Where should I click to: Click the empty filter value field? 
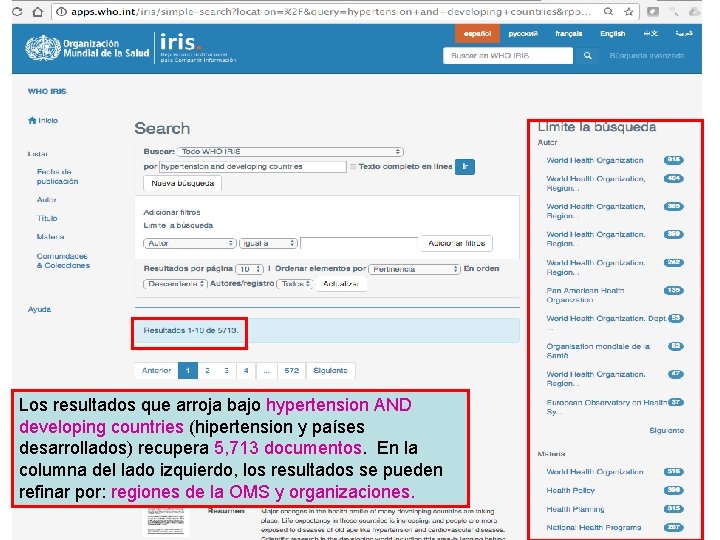pyautogui.click(x=359, y=243)
